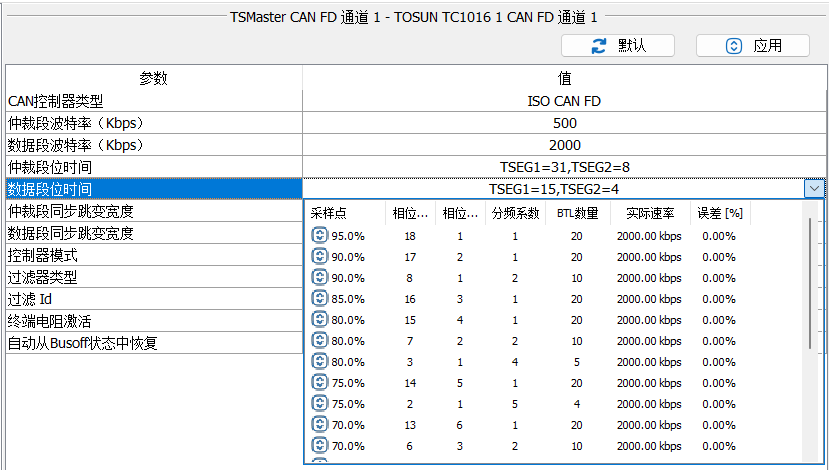The width and height of the screenshot is (829, 470).
Task: Pick the icon for 80.0% row with BTL 20
Action: 320,319
